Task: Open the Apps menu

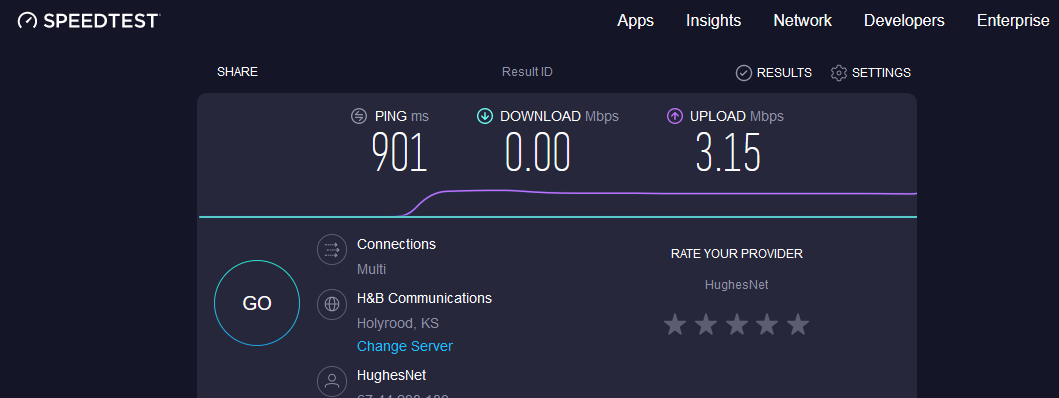Action: point(635,21)
